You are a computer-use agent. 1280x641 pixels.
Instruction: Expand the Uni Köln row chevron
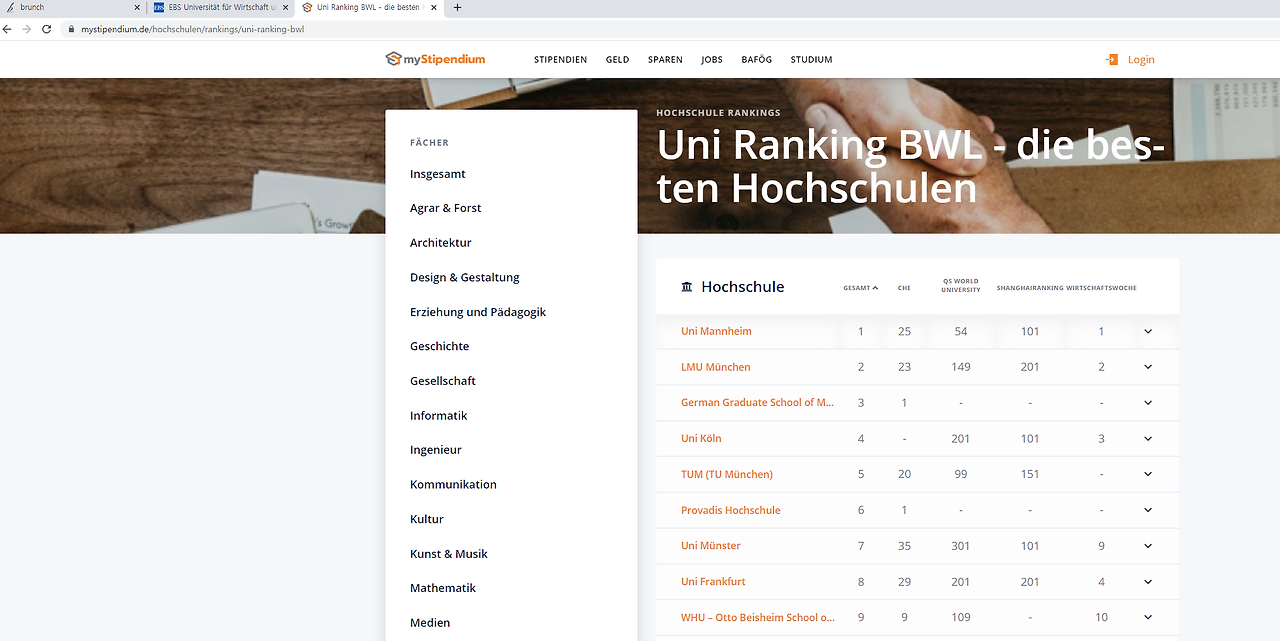tap(1148, 439)
